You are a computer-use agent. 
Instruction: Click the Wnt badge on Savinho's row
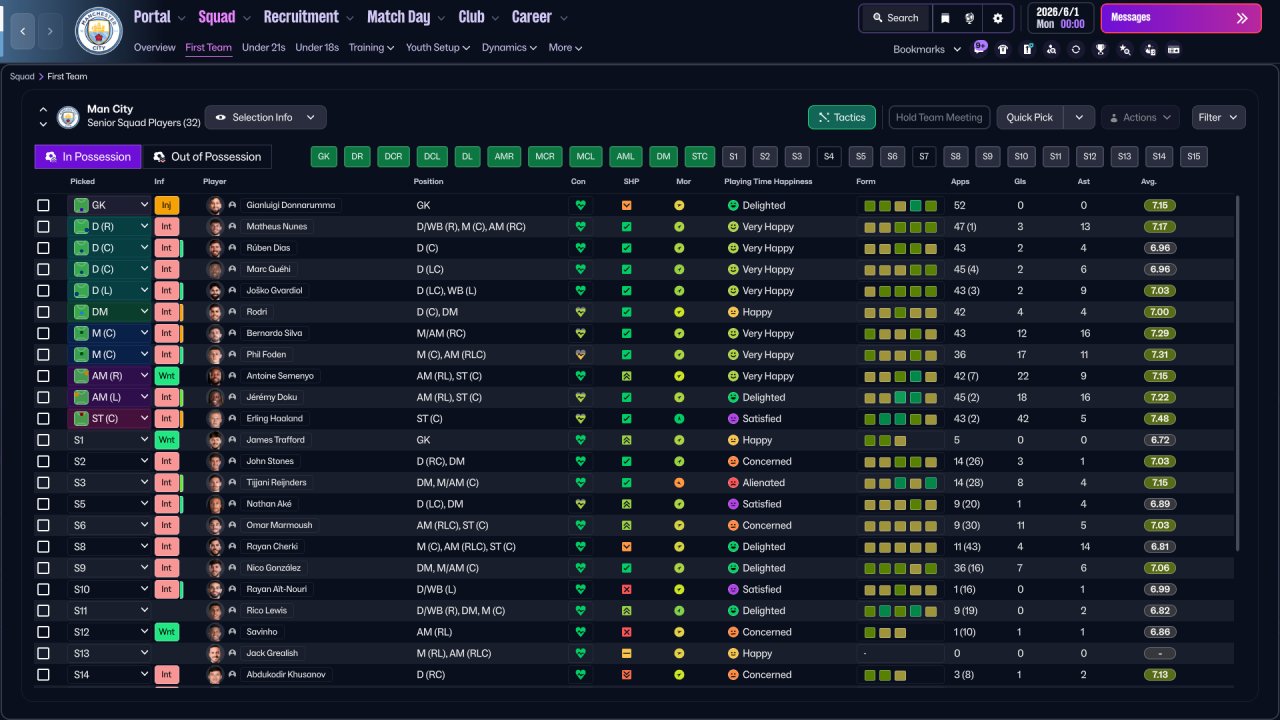[166, 632]
